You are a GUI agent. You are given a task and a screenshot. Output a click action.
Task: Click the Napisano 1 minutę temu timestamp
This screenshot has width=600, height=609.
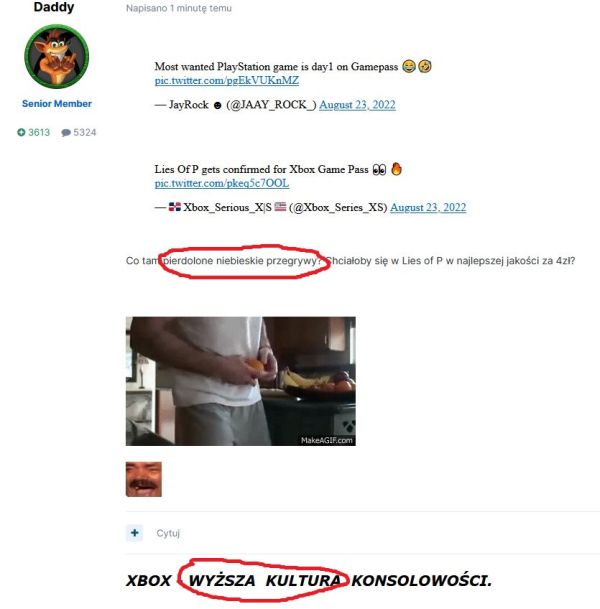click(179, 8)
